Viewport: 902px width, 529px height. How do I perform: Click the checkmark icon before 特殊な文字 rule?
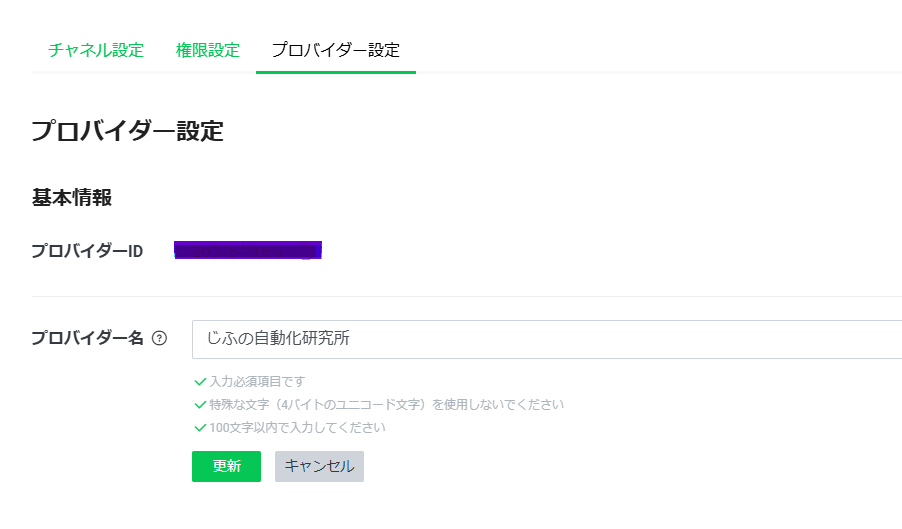pyautogui.click(x=200, y=405)
